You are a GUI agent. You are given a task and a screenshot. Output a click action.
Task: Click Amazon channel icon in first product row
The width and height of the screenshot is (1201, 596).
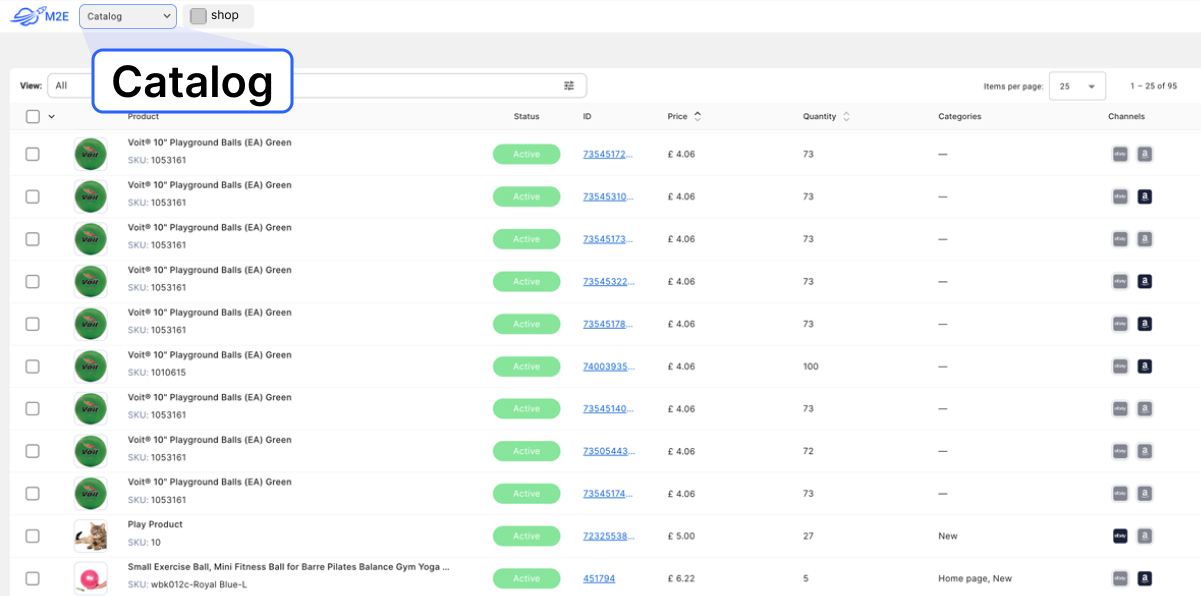click(x=1144, y=154)
